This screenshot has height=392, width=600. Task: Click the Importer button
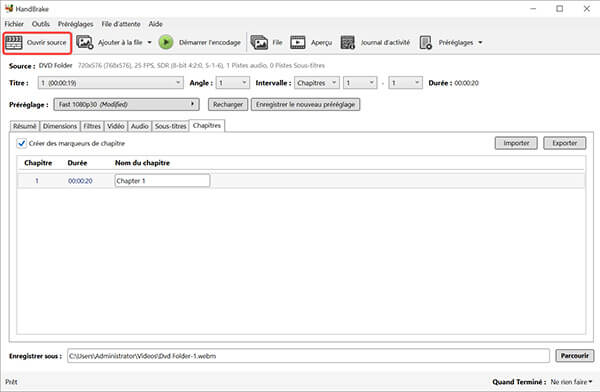coord(516,143)
